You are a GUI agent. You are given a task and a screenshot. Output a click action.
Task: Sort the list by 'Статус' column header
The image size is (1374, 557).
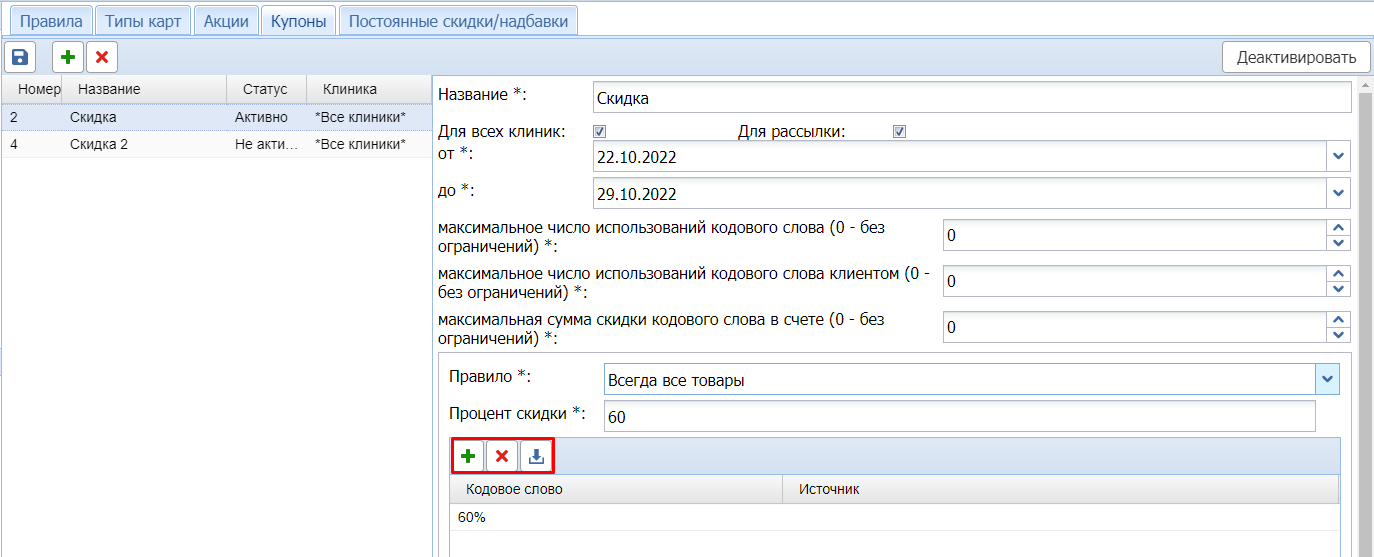click(x=265, y=90)
